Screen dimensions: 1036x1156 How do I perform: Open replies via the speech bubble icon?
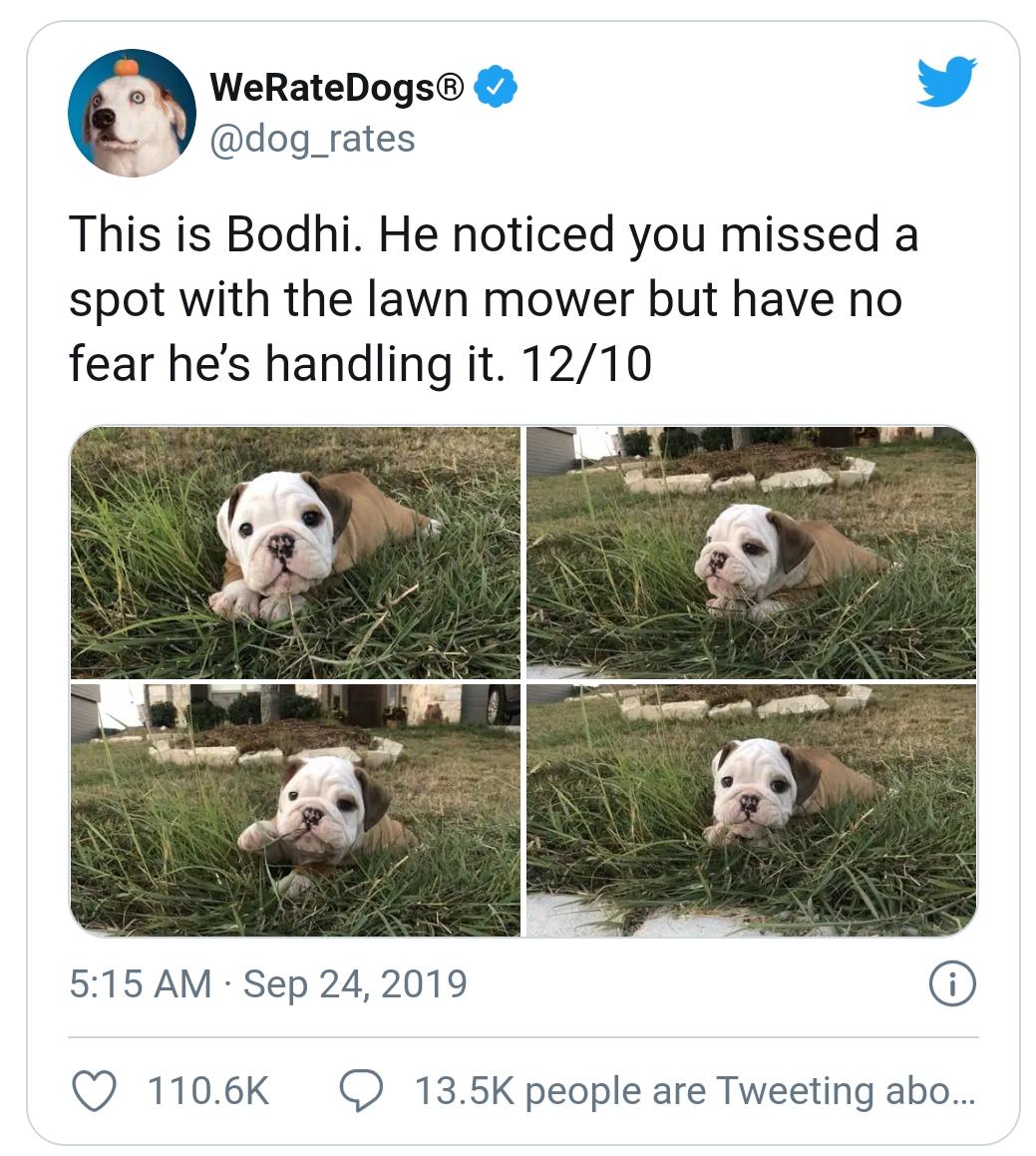pos(361,1091)
